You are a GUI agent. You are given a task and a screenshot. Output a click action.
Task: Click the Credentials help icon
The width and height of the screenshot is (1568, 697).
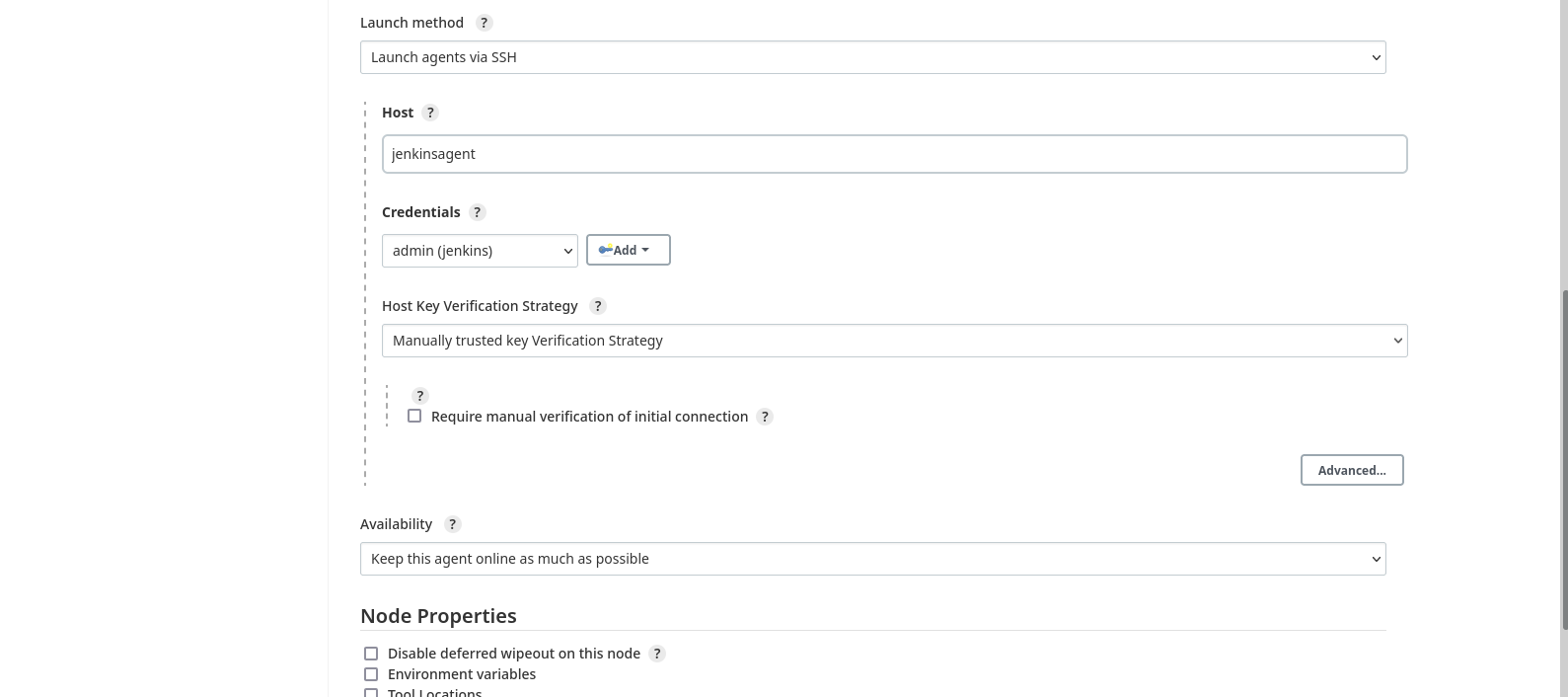click(x=477, y=212)
